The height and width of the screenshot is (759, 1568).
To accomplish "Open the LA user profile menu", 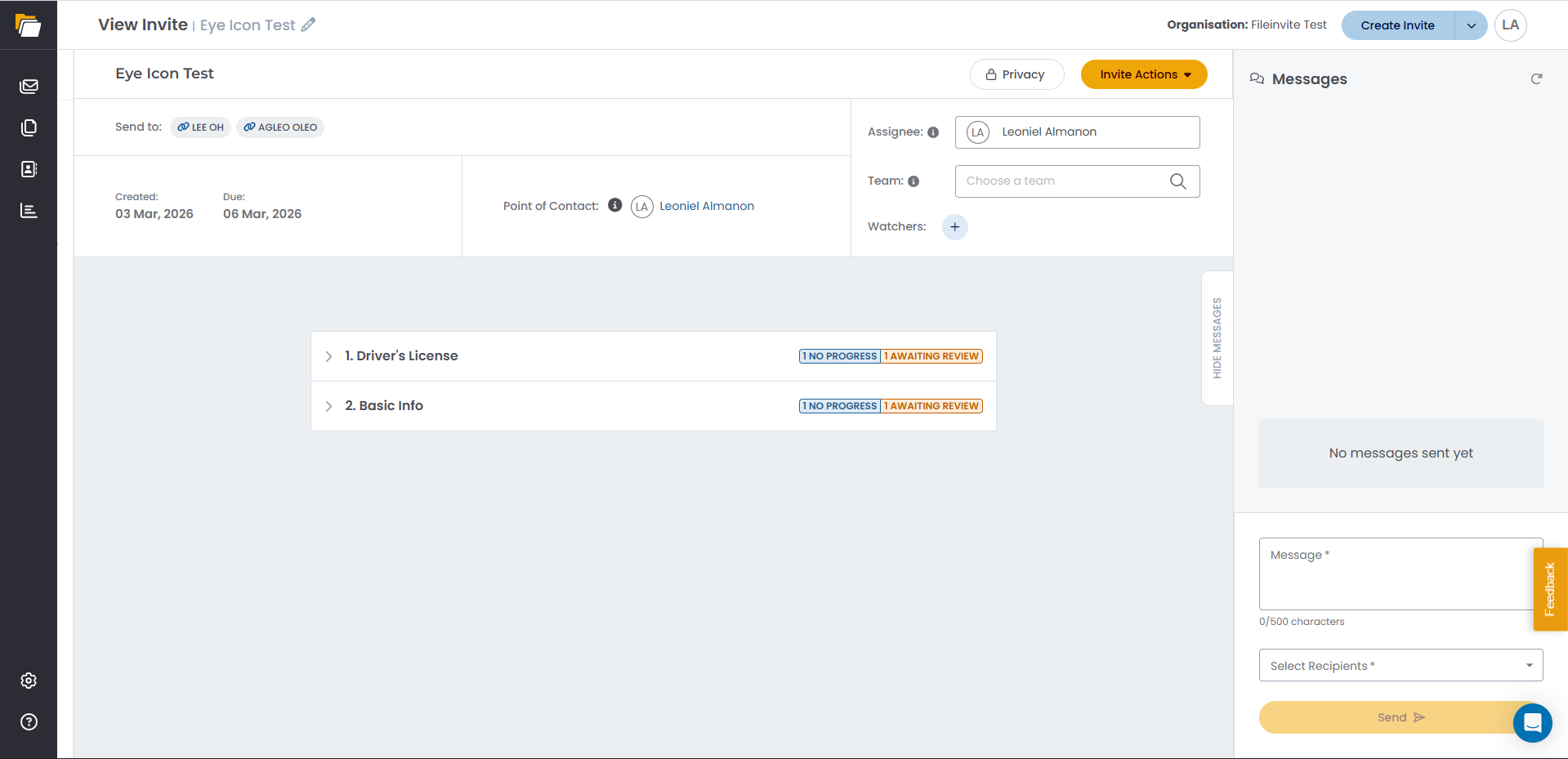I will (1510, 25).
